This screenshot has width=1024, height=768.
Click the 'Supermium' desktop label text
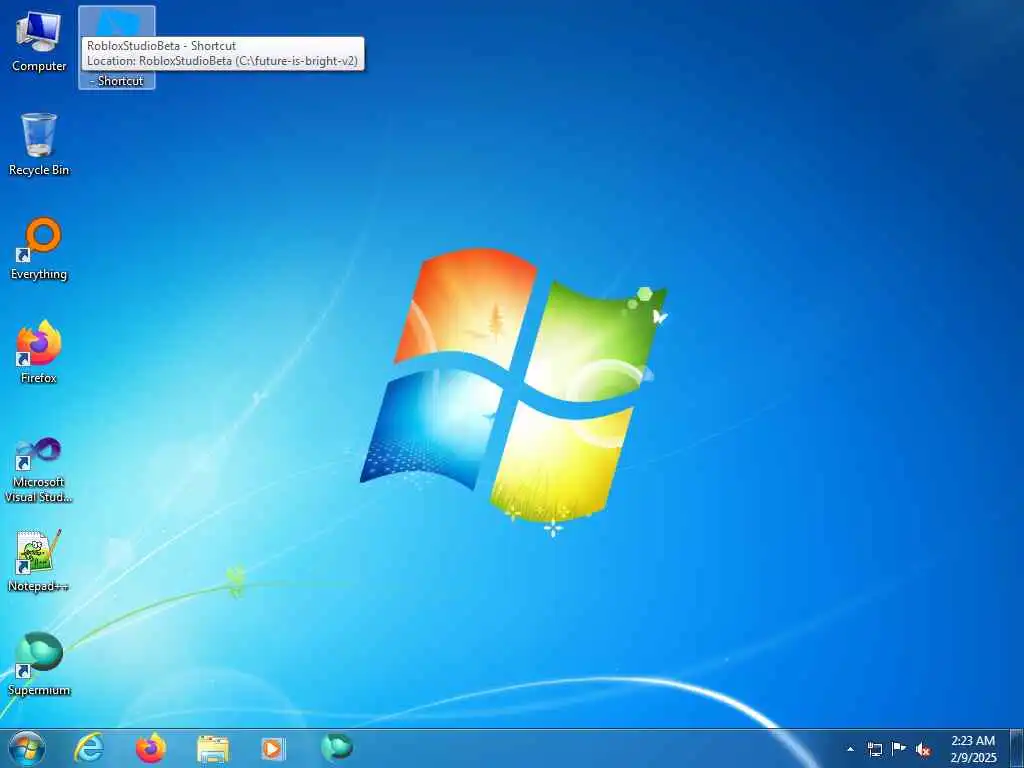39,690
